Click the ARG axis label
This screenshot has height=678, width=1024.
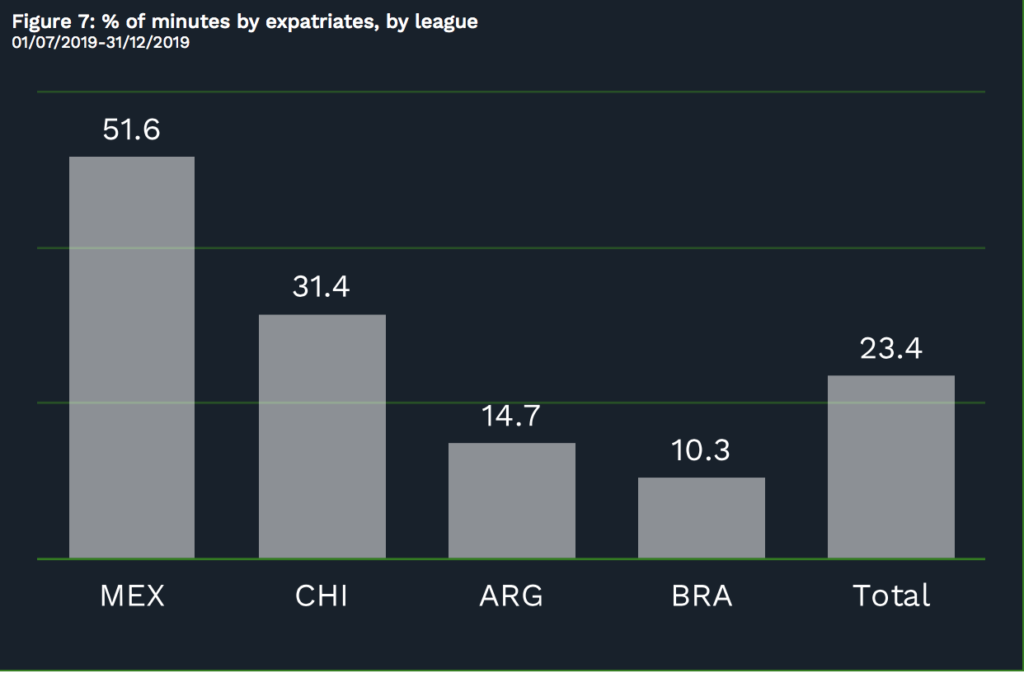coord(511,596)
